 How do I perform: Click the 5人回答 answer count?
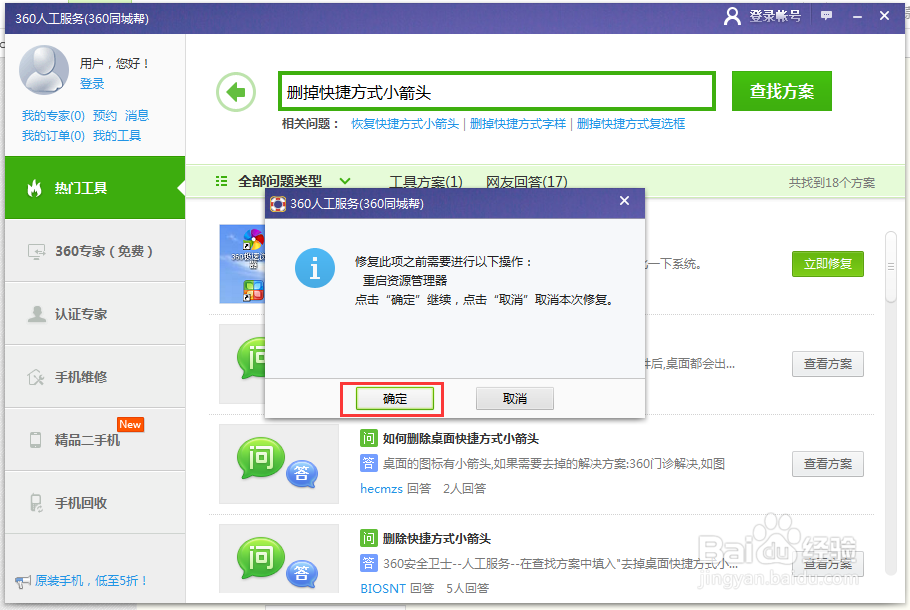[x=467, y=589]
